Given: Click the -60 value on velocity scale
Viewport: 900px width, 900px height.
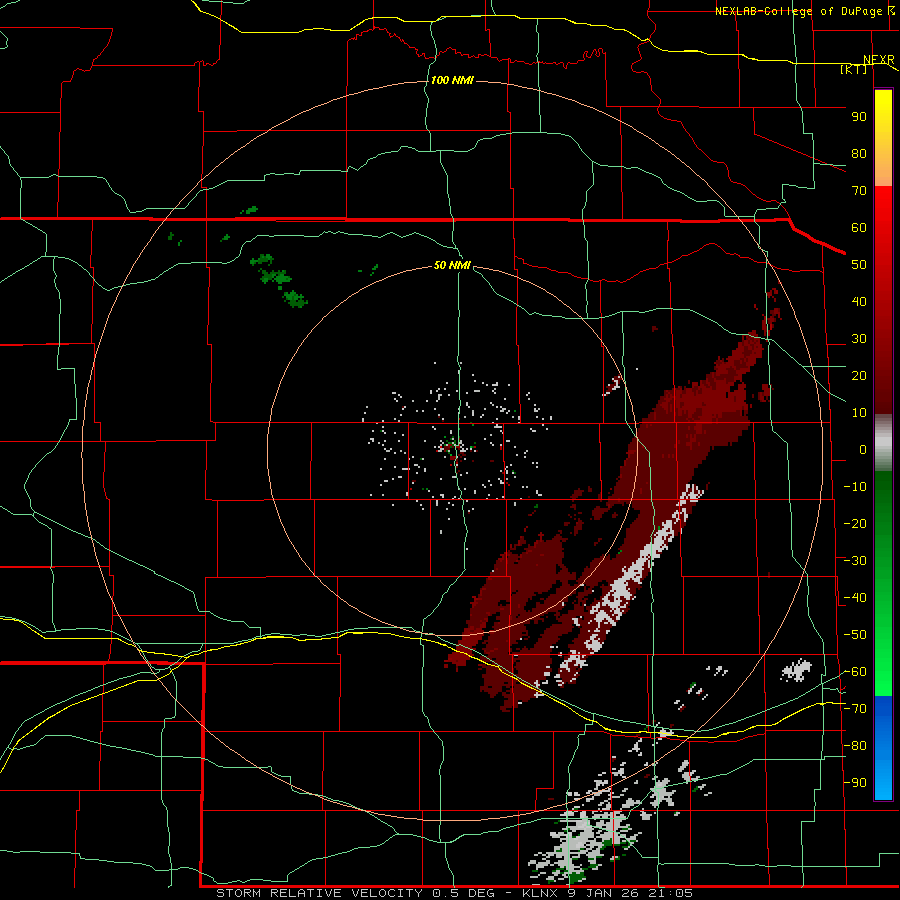Looking at the screenshot, I should click(855, 672).
